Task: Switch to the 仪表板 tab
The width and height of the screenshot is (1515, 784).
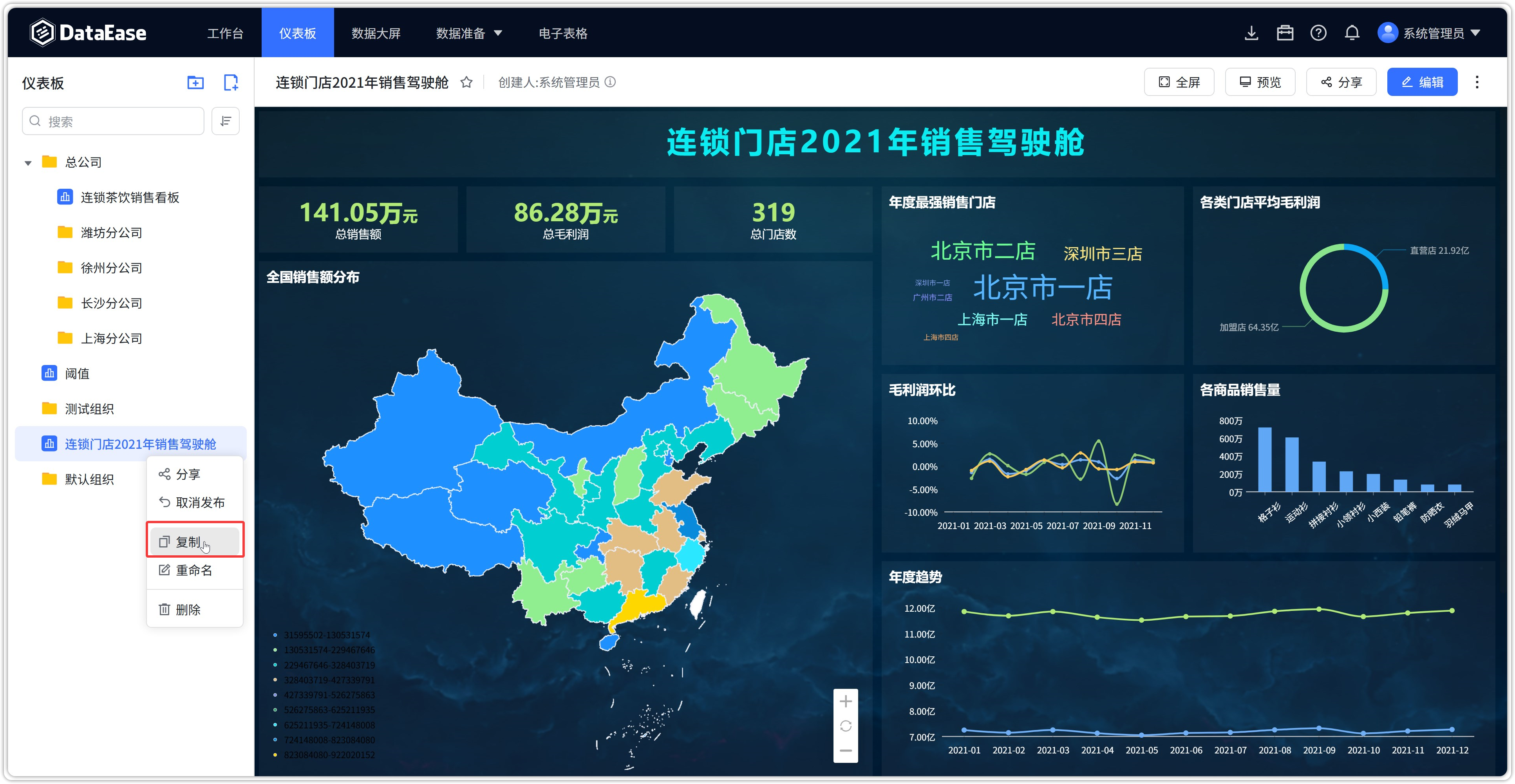Action: [298, 33]
